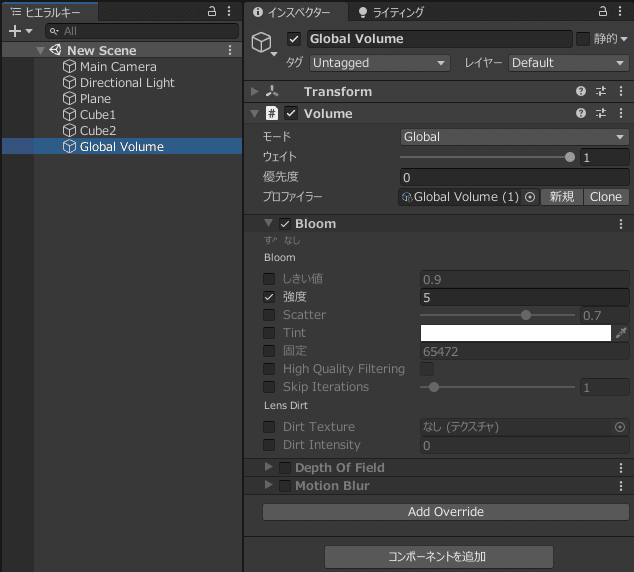Open the Mode dropdown showing Global
Image resolution: width=634 pixels, height=572 pixels.
[x=514, y=137]
